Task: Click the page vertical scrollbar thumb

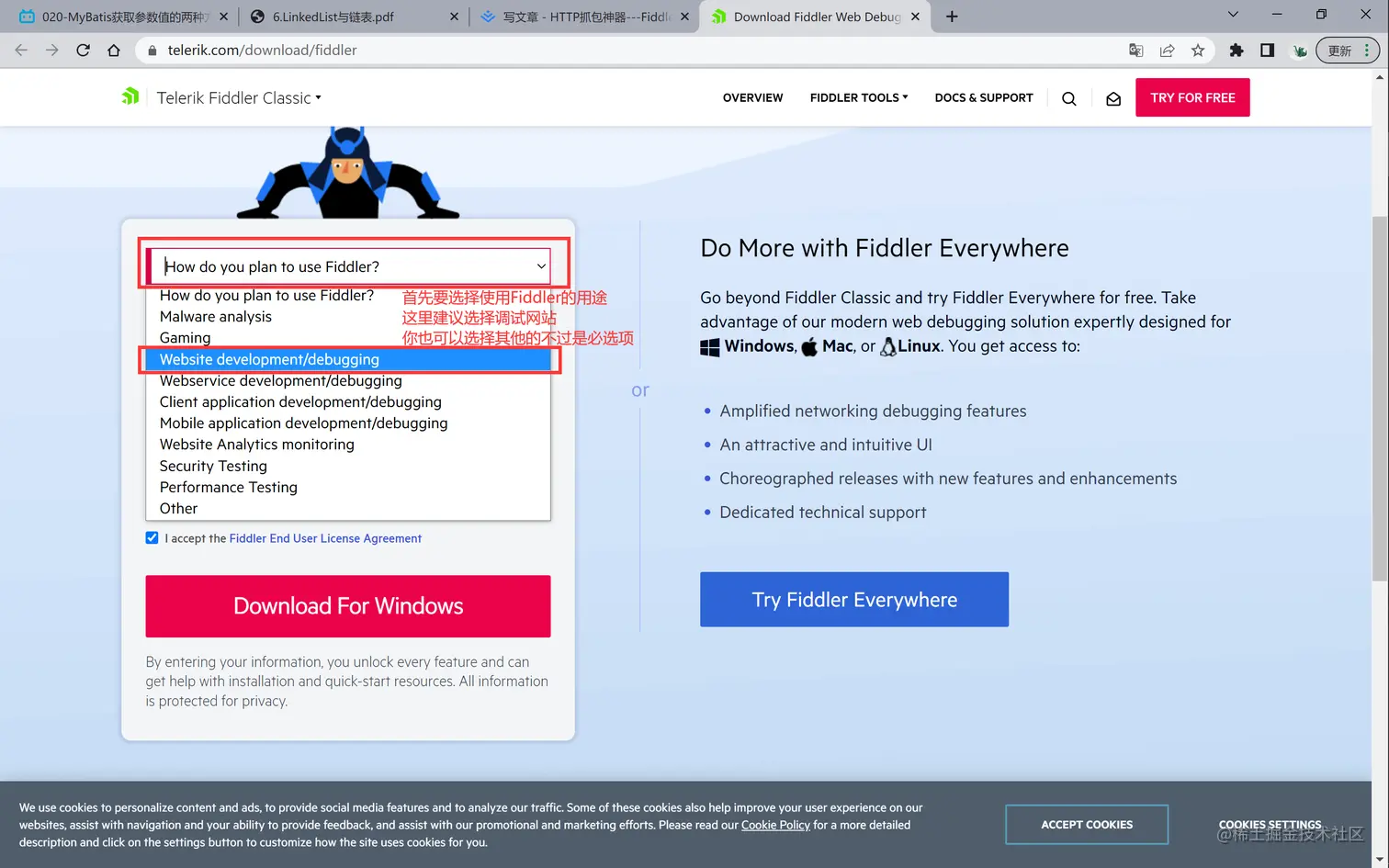Action: click(x=1380, y=399)
